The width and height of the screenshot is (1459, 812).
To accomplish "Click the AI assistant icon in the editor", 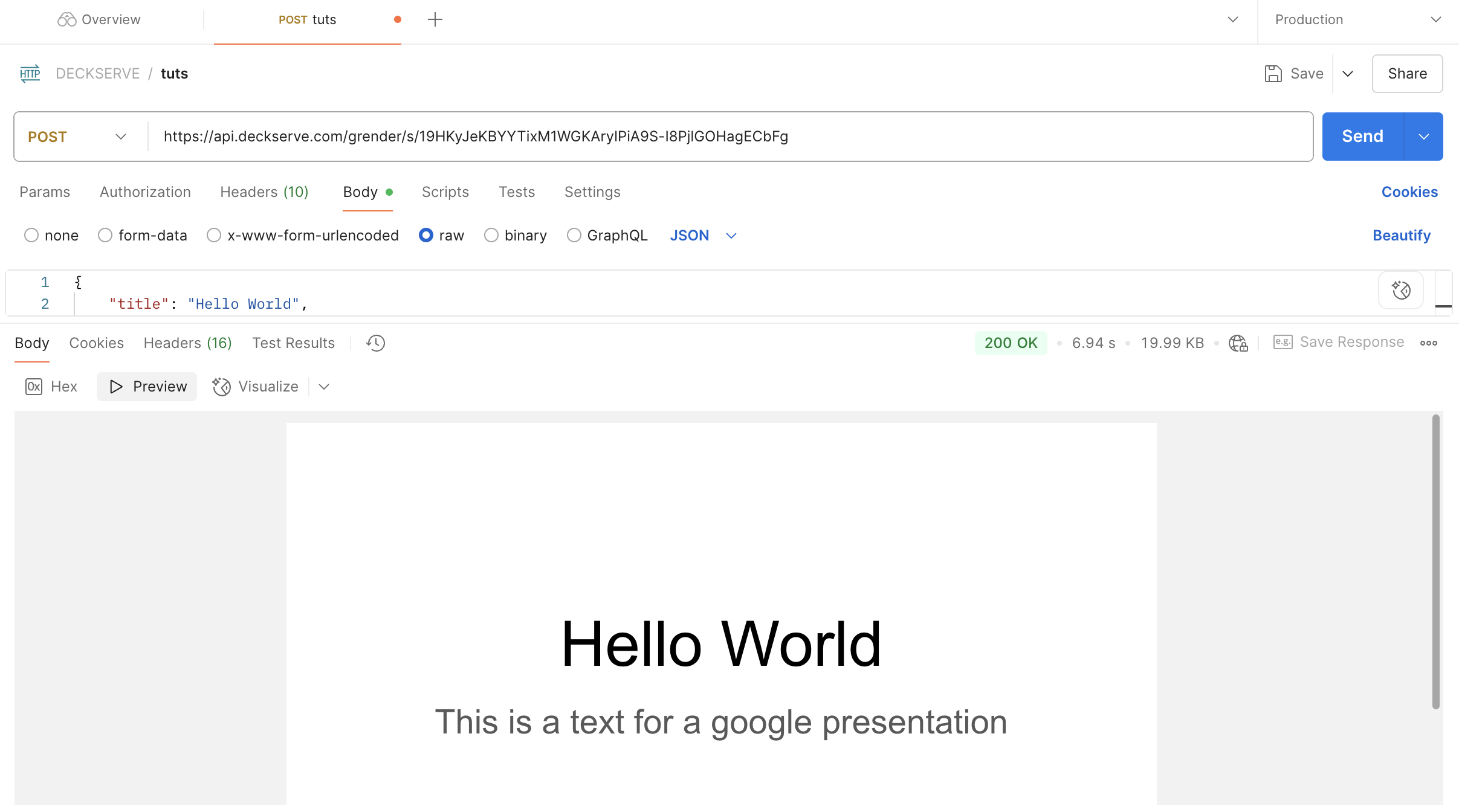I will click(1401, 291).
